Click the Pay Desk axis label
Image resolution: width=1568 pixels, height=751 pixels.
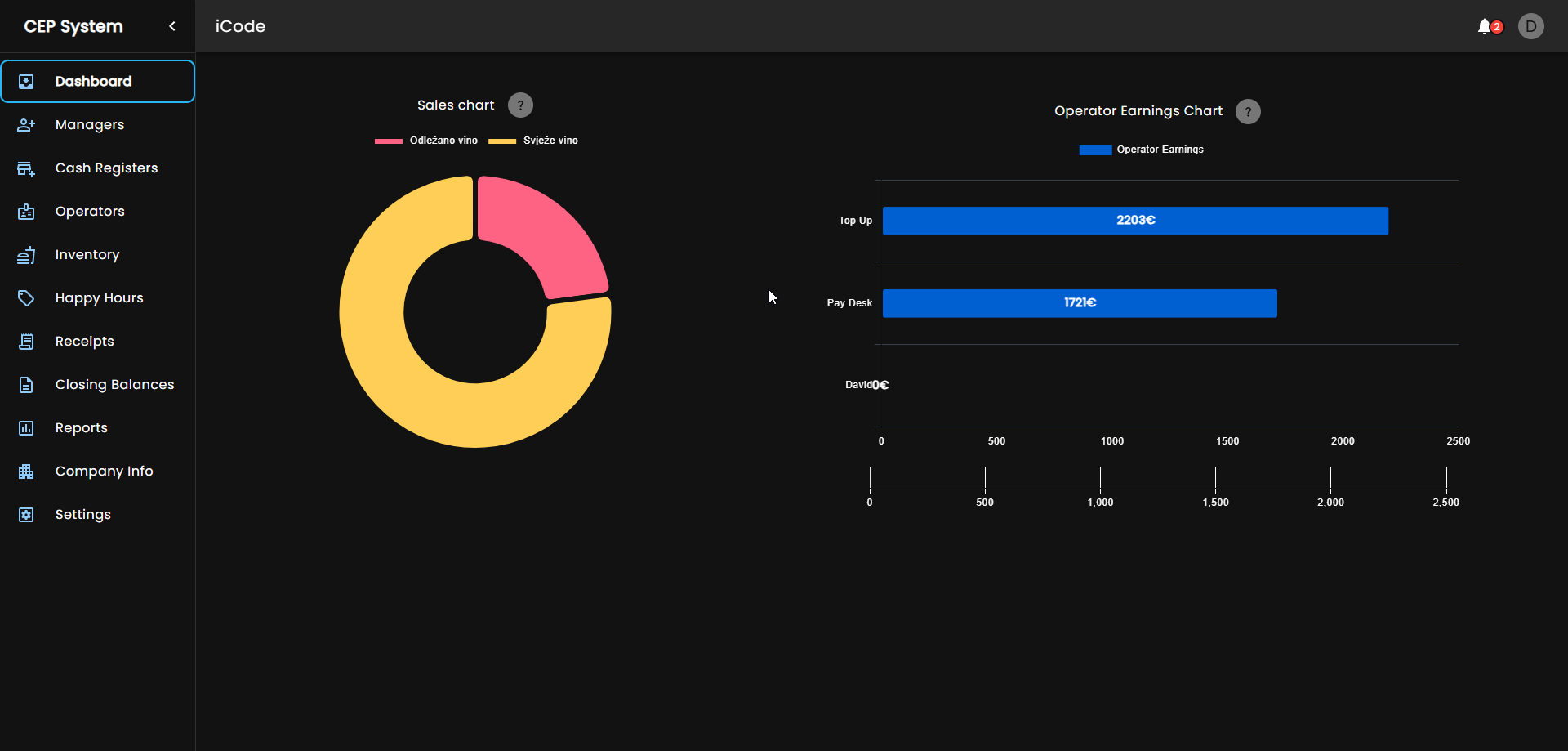tap(849, 303)
